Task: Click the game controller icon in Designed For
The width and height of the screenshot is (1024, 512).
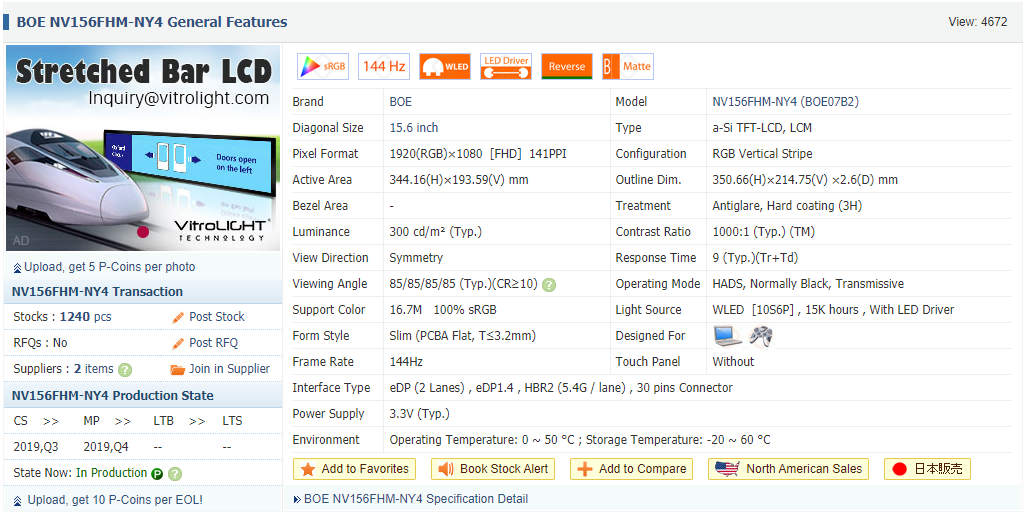Action: pyautogui.click(x=760, y=336)
